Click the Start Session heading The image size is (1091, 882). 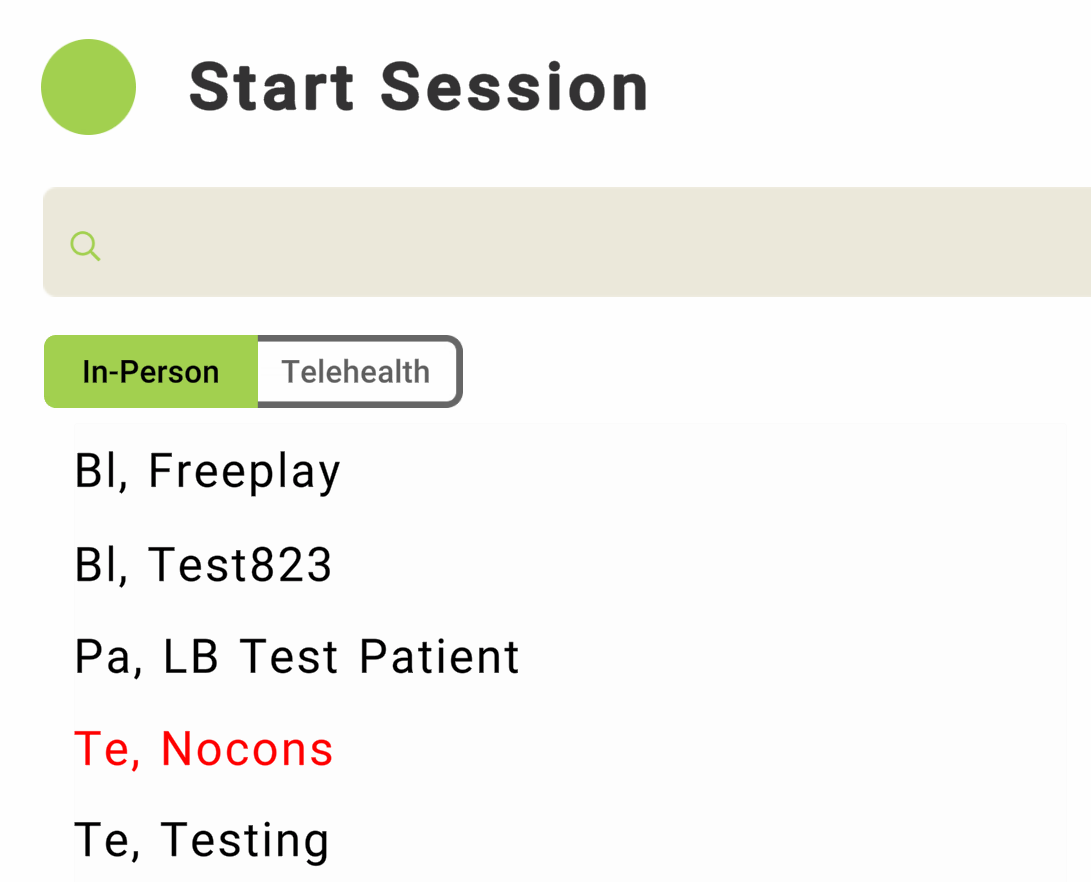419,87
